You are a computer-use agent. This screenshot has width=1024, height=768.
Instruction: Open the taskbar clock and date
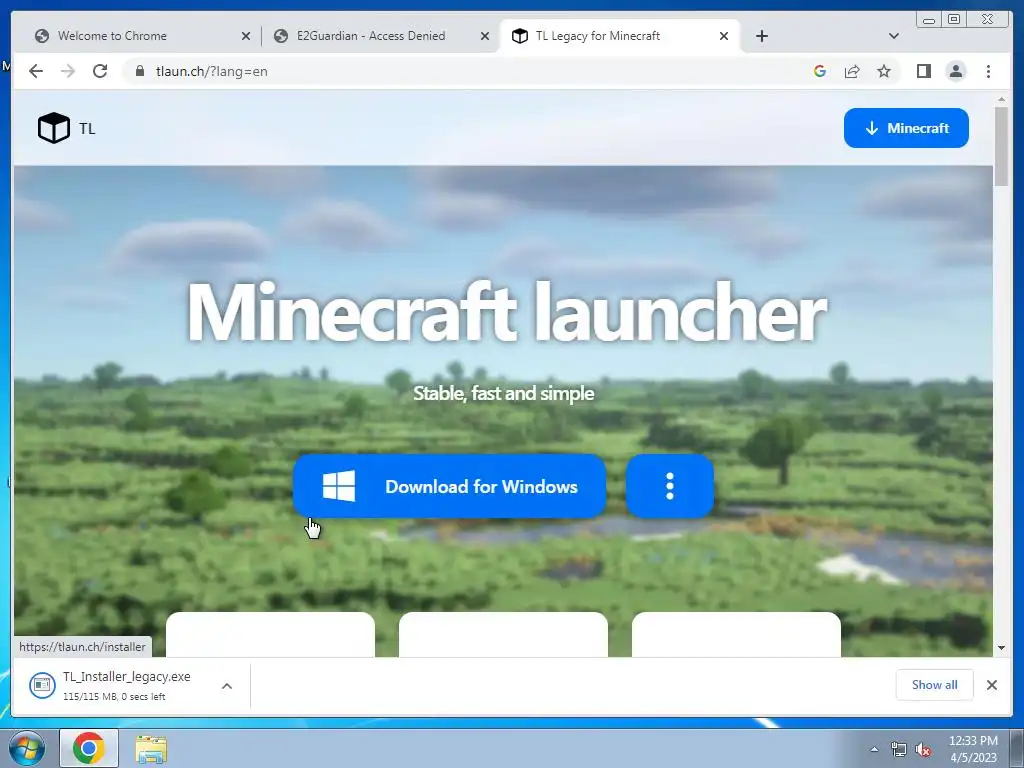point(973,749)
